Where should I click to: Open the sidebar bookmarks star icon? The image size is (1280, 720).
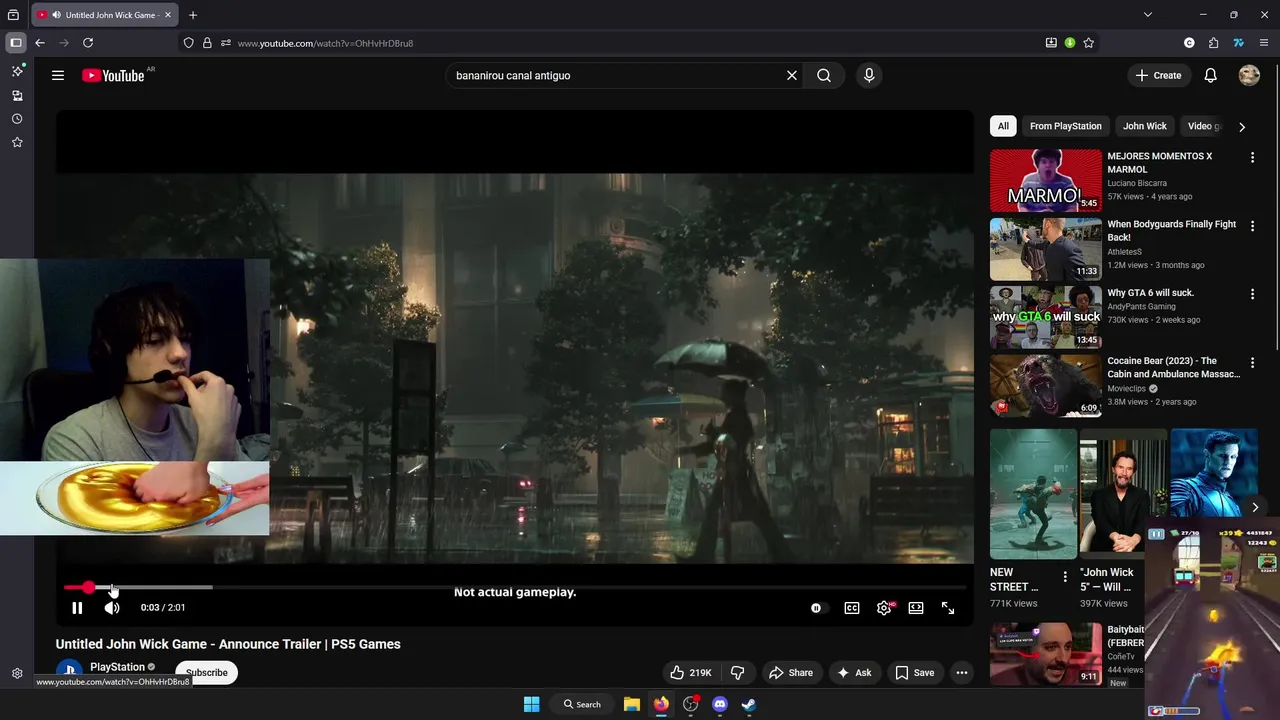(17, 142)
